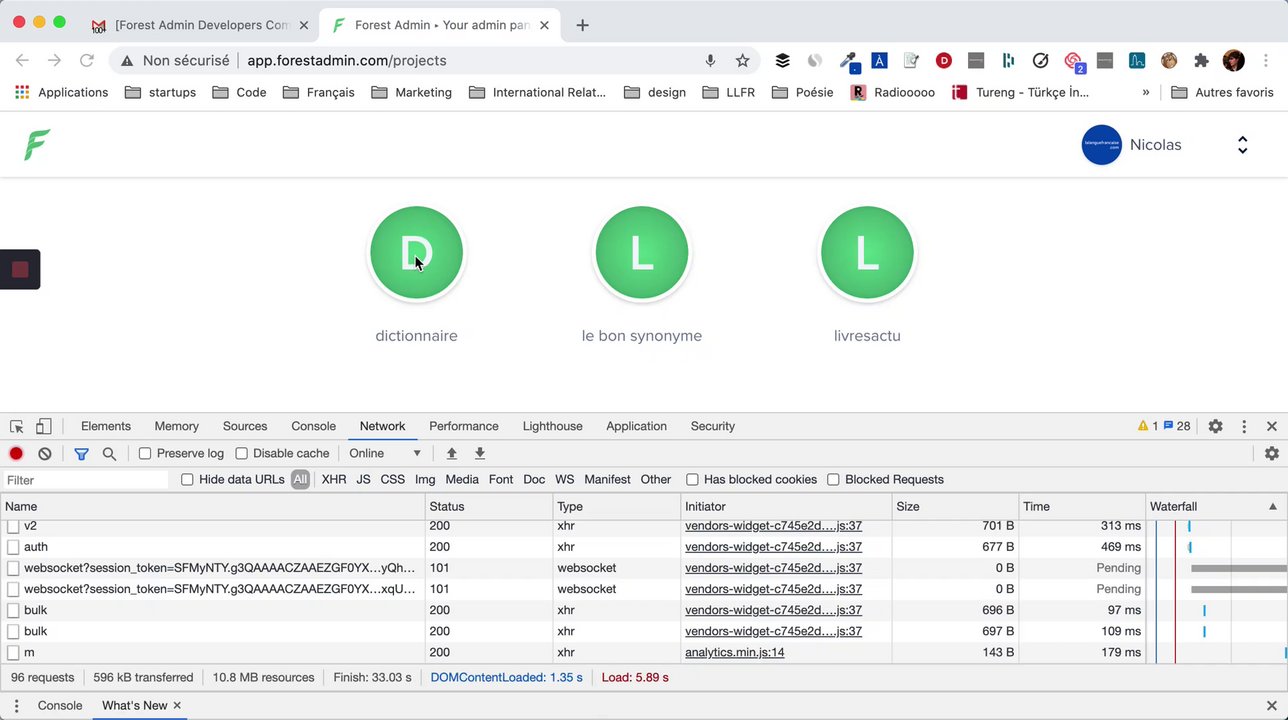This screenshot has width=1288, height=720.
Task: Open the Performance tab
Action: click(463, 426)
